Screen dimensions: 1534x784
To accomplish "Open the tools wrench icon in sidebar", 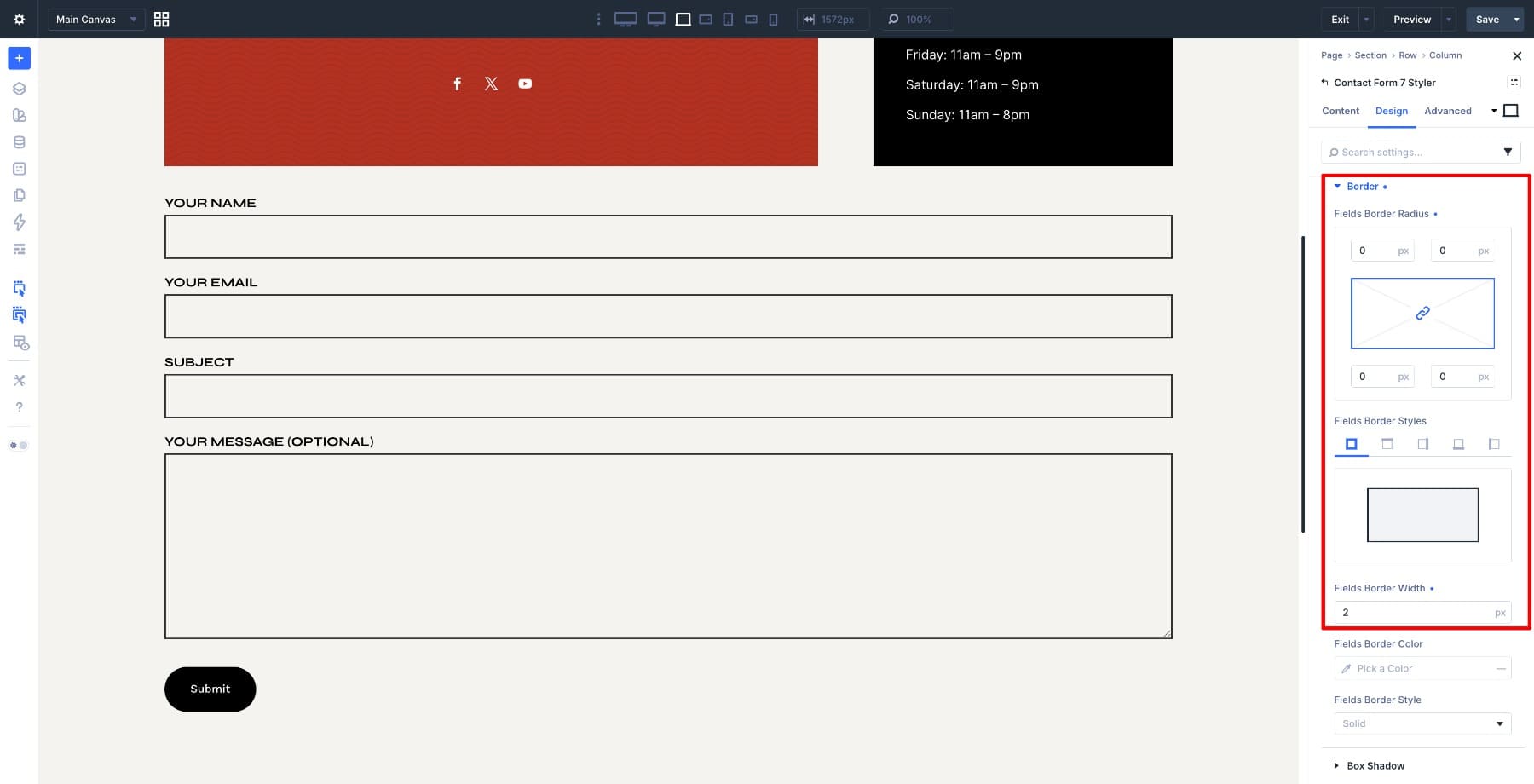I will tap(19, 380).
